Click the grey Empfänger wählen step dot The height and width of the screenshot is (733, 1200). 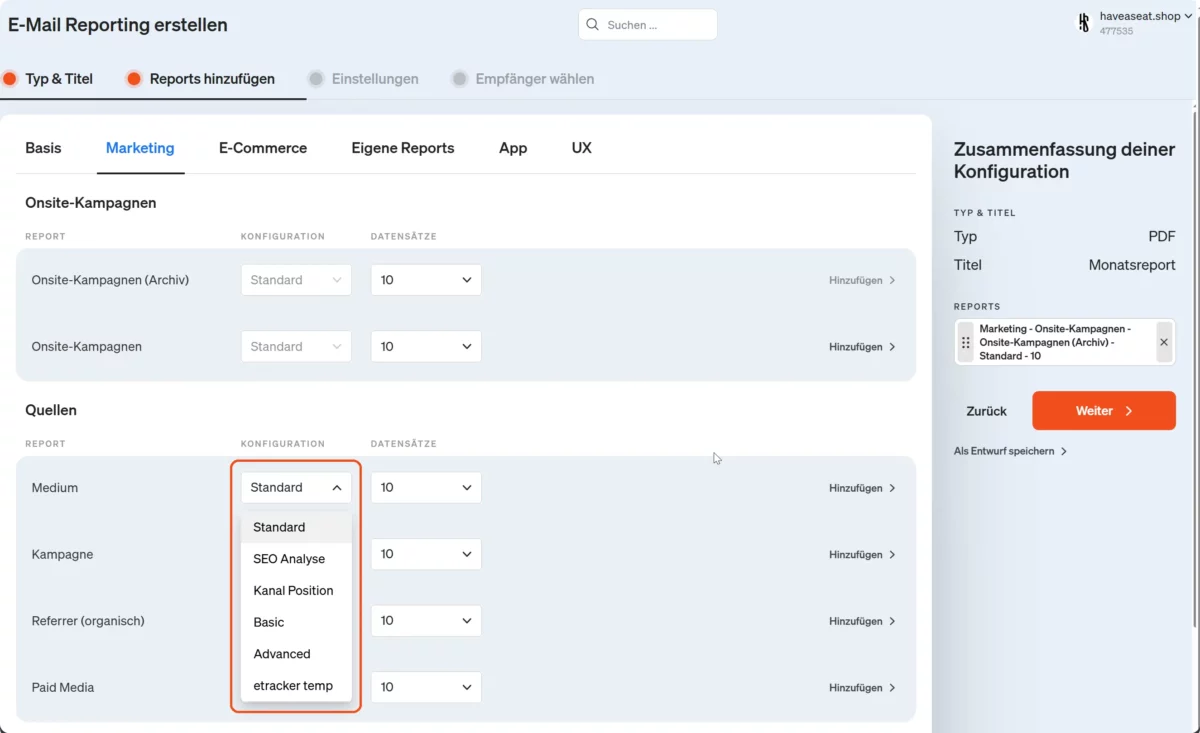point(459,79)
